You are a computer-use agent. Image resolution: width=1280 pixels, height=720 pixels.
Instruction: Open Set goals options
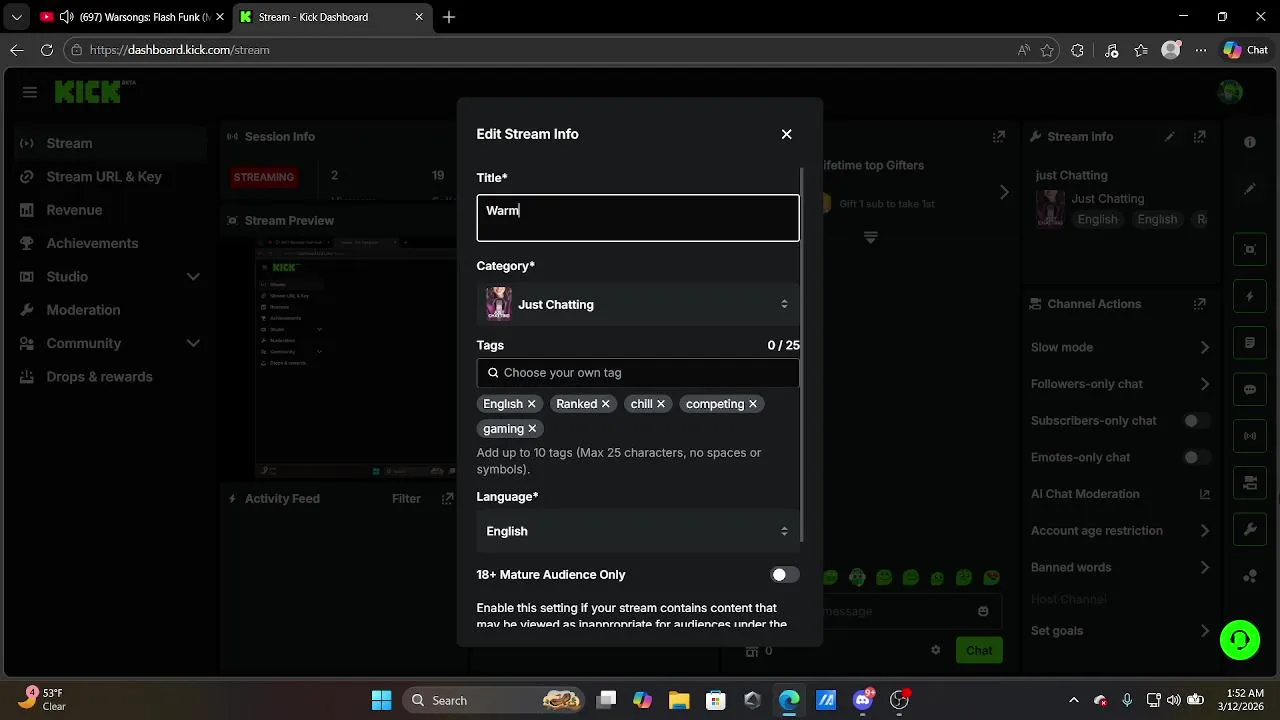coord(1120,631)
